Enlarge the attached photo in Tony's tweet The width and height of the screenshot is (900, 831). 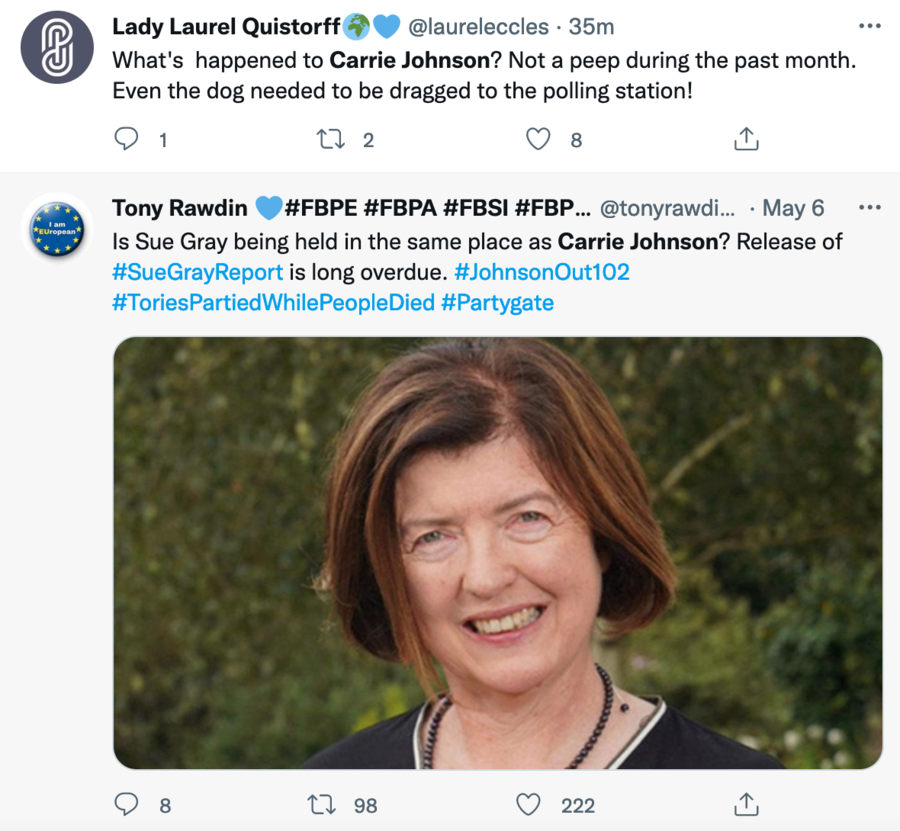[497, 552]
